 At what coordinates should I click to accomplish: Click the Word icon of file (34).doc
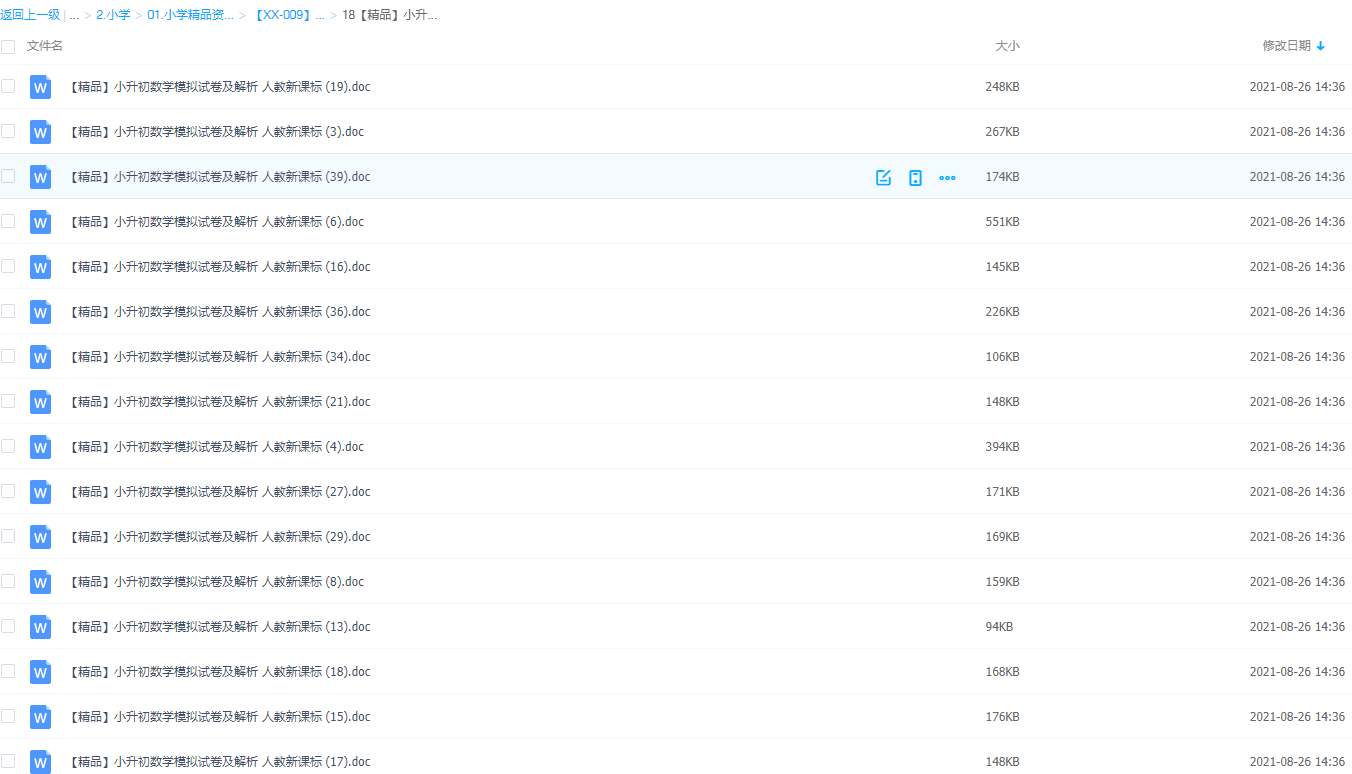40,357
